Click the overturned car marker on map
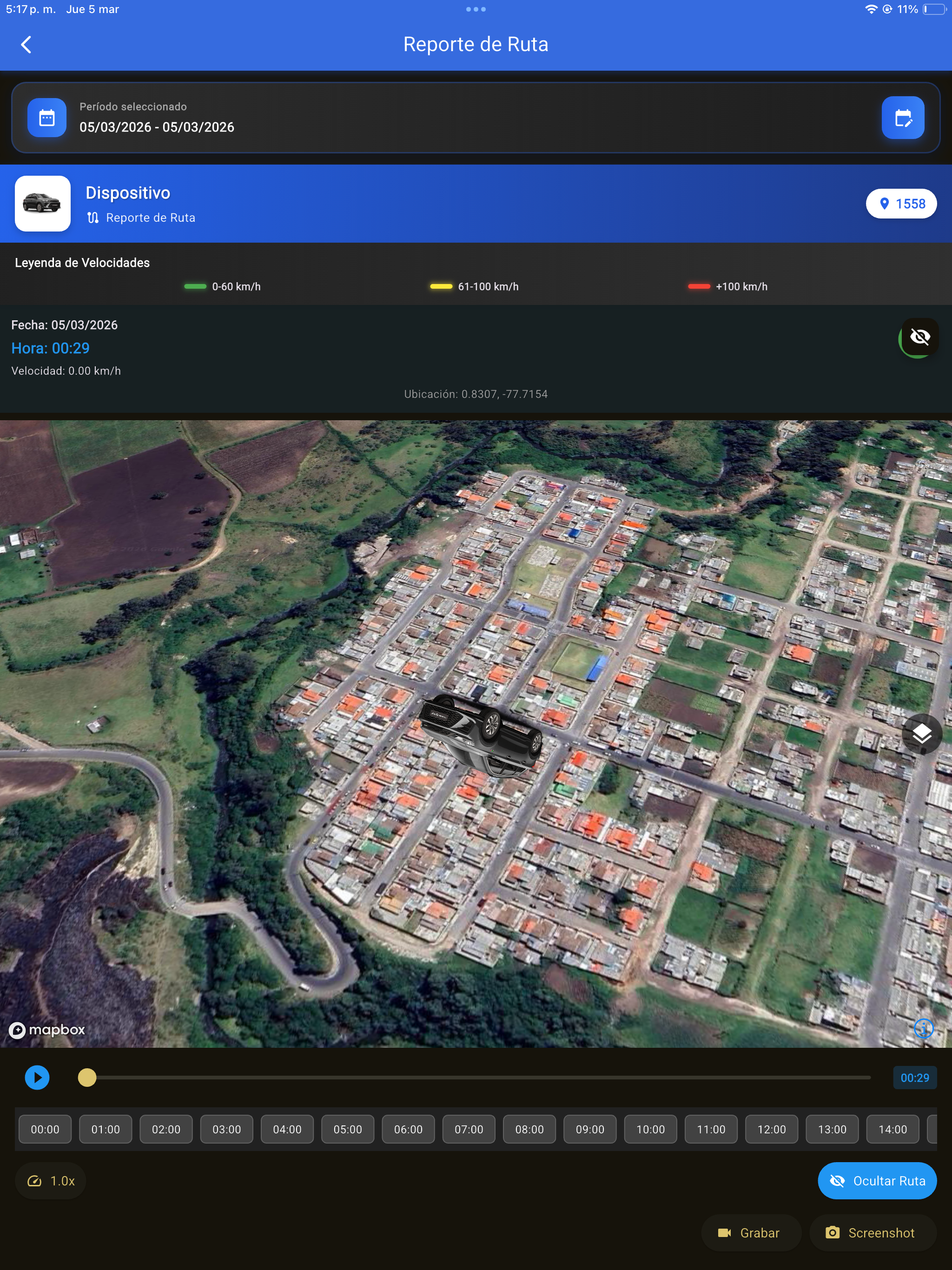Image resolution: width=952 pixels, height=1270 pixels. point(481,735)
